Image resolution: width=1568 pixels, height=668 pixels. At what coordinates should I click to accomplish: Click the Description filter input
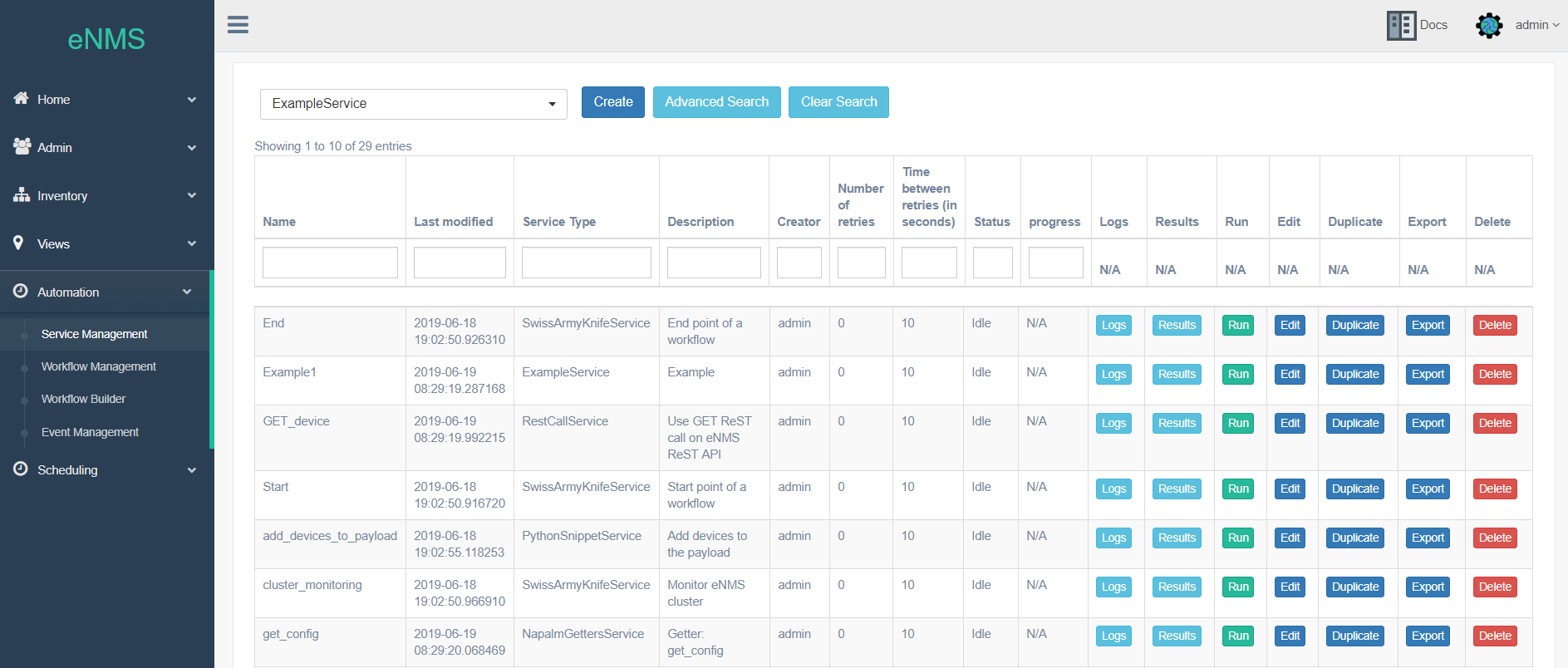(x=714, y=263)
